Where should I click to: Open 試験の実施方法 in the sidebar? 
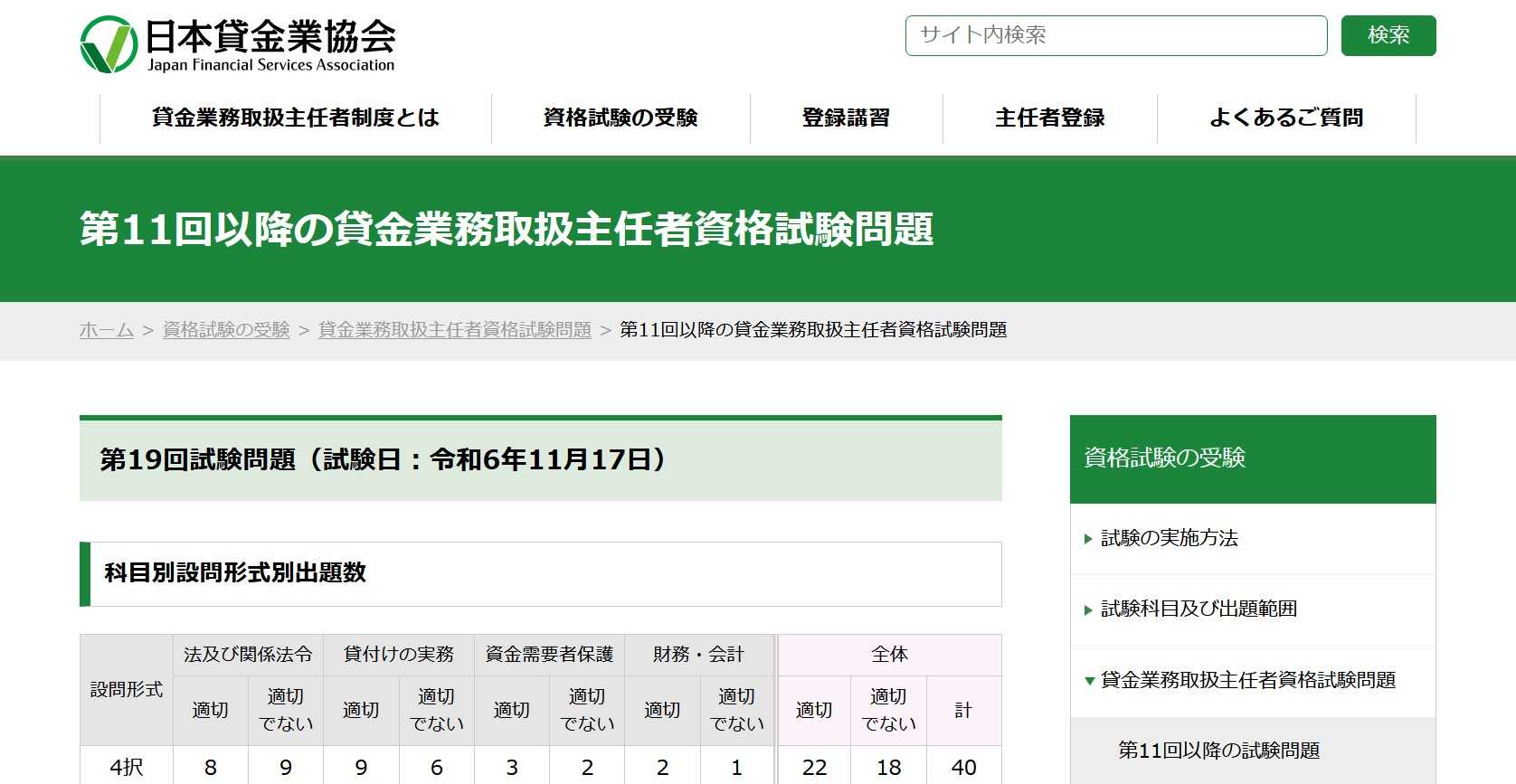[x=1169, y=538]
